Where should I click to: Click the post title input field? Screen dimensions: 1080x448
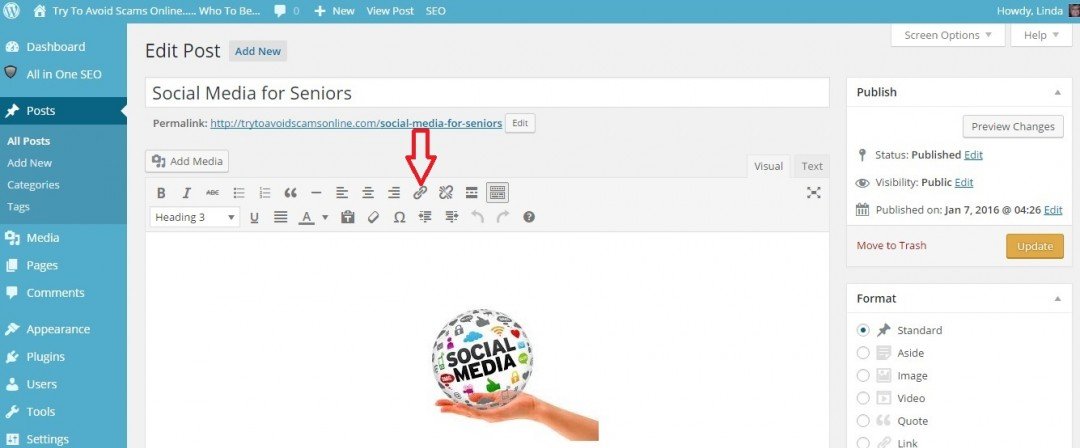pyautogui.click(x=487, y=92)
